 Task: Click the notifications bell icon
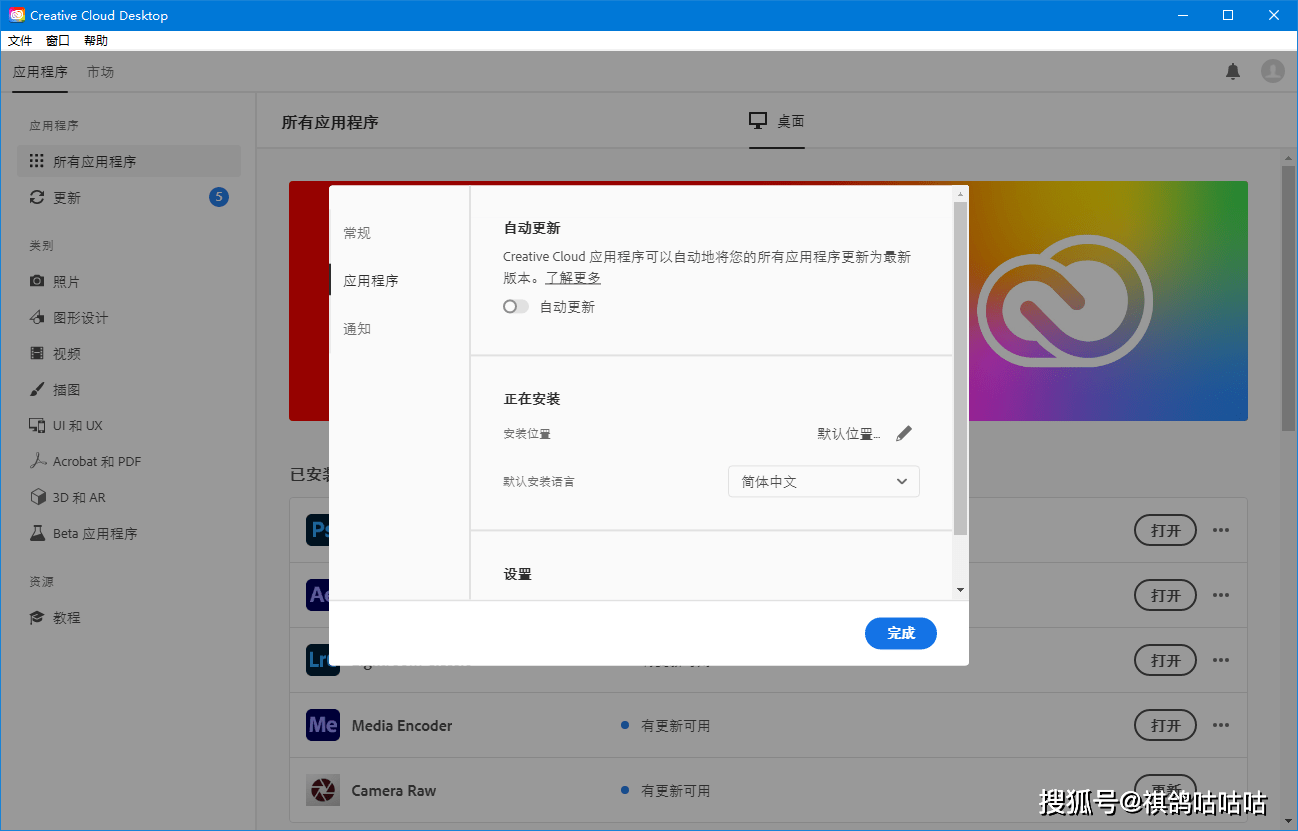click(x=1233, y=71)
